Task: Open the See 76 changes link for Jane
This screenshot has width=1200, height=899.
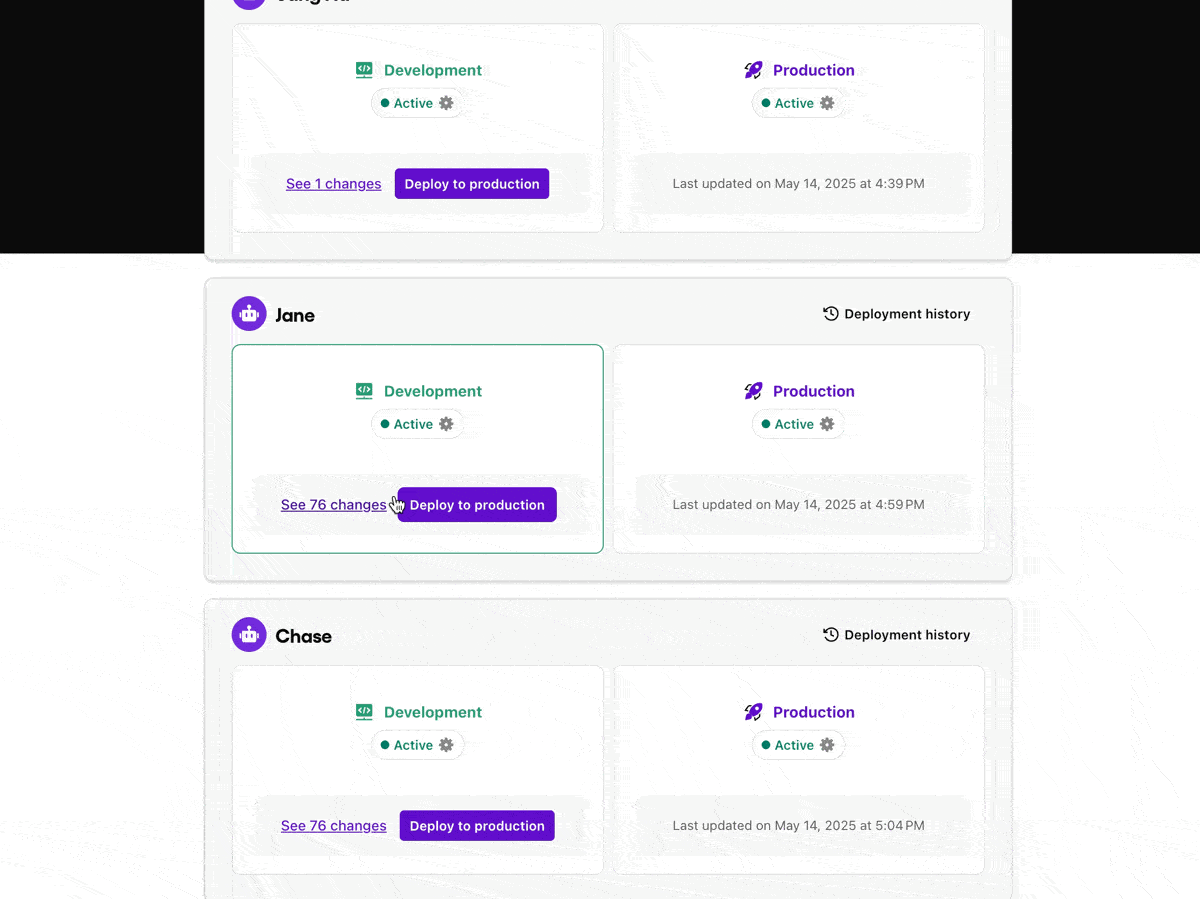Action: pyautogui.click(x=333, y=505)
